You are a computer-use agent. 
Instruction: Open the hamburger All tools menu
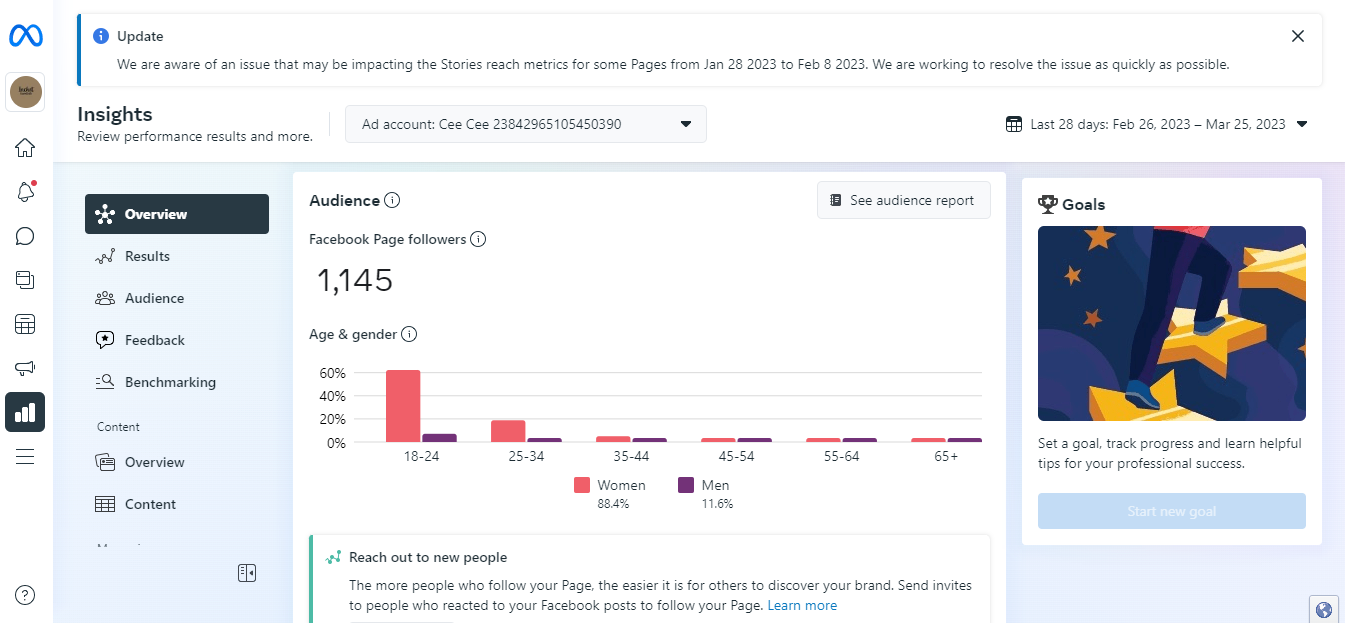(25, 457)
